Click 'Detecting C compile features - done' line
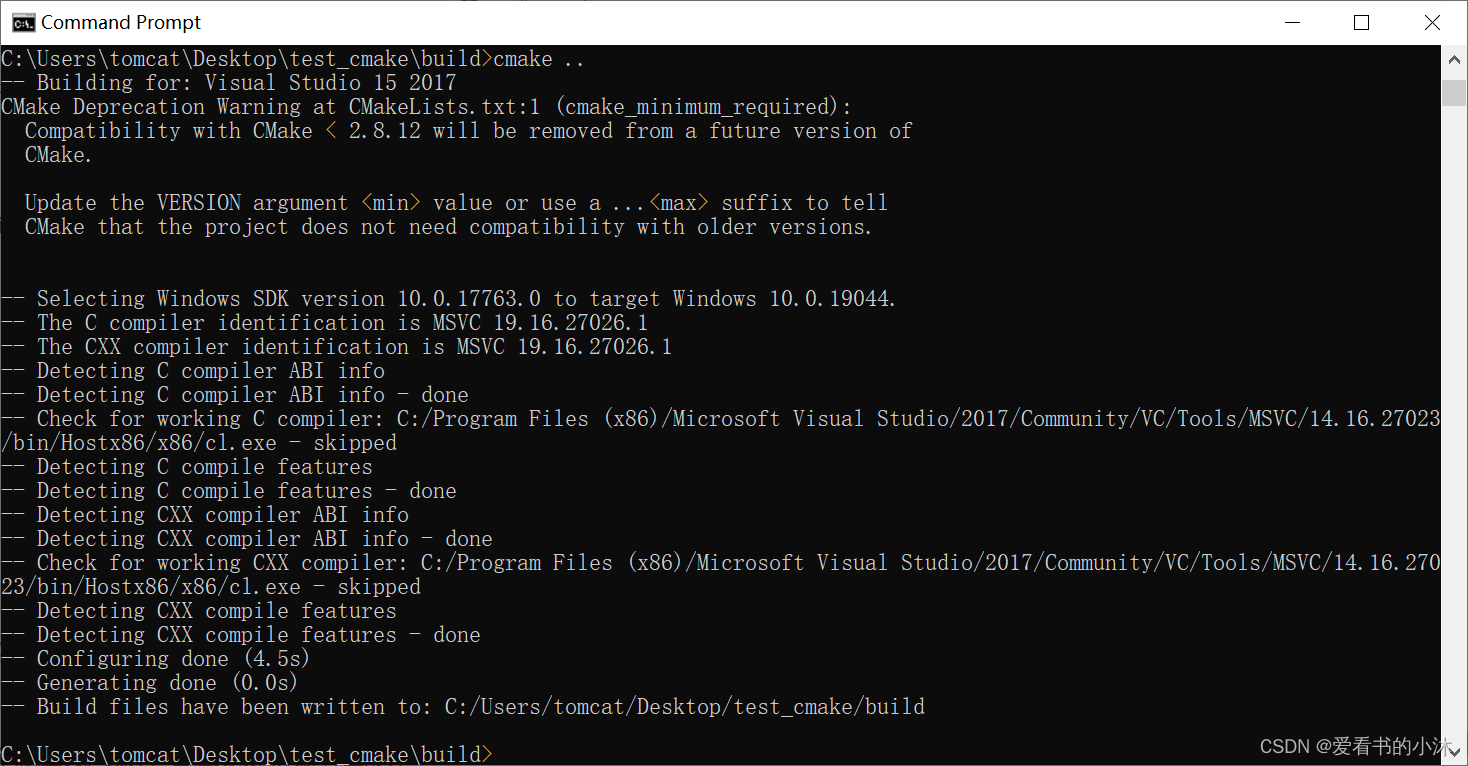Screen dimensions: 1468x766 click(x=229, y=491)
